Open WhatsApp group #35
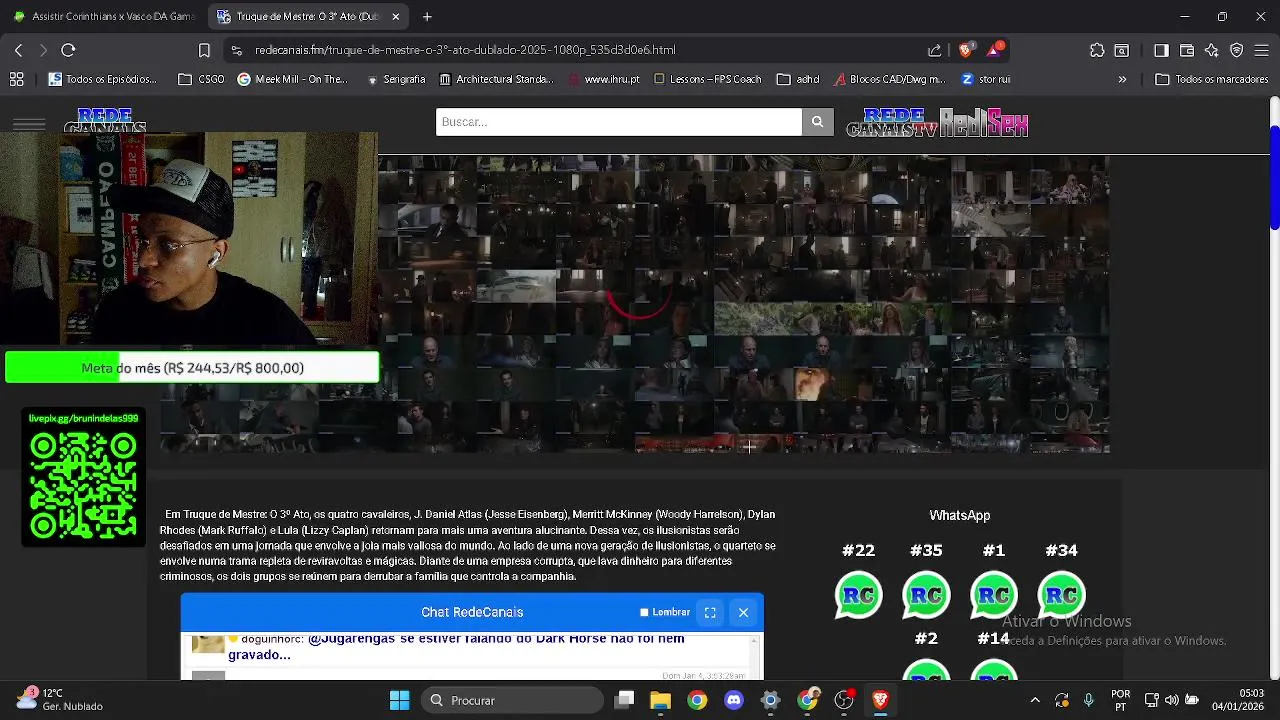 click(926, 595)
